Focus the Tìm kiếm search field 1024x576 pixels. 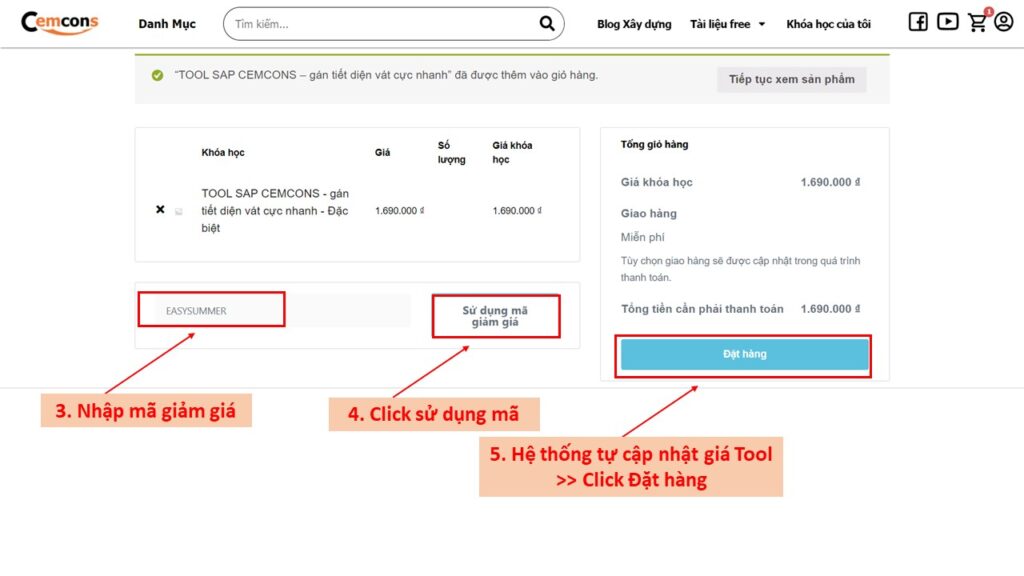[x=380, y=24]
